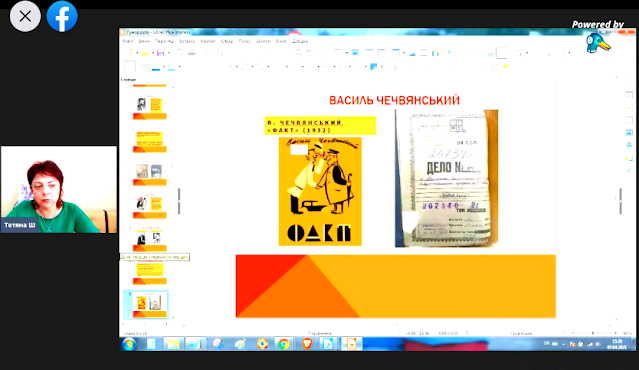Click the Insert text box icon
This screenshot has height=370, width=639.
450,53
